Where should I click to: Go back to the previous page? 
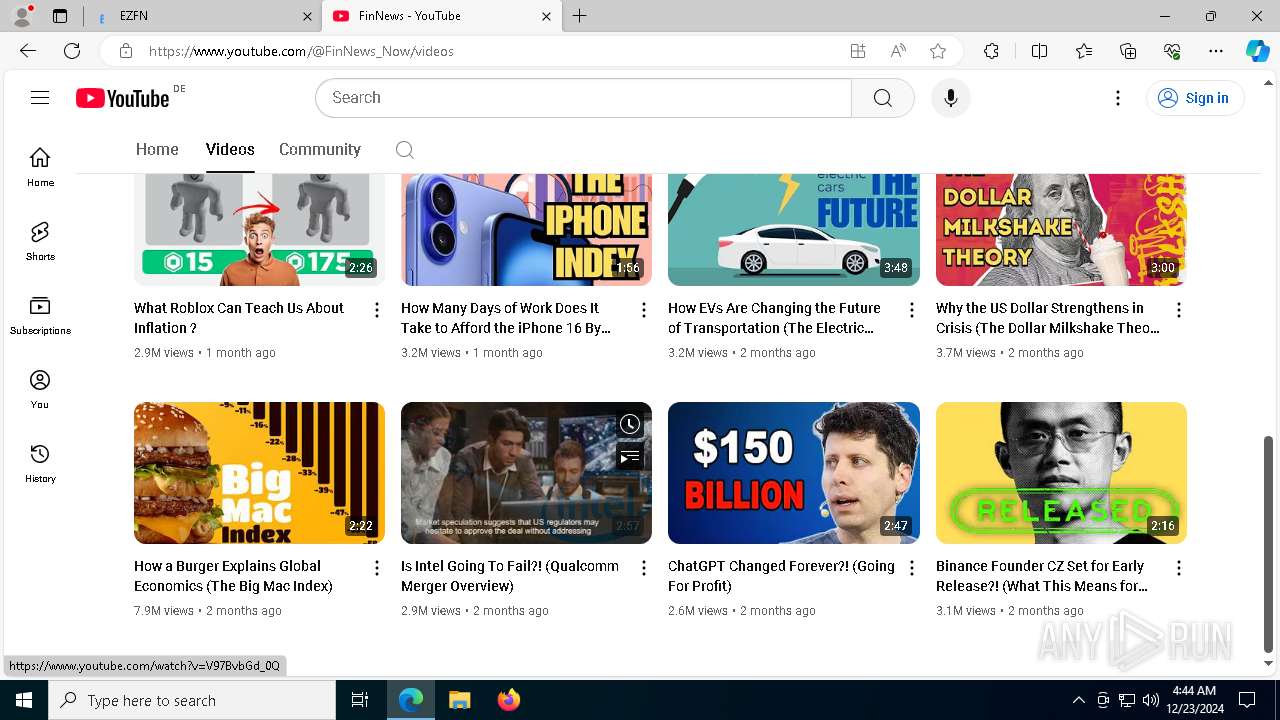click(28, 51)
